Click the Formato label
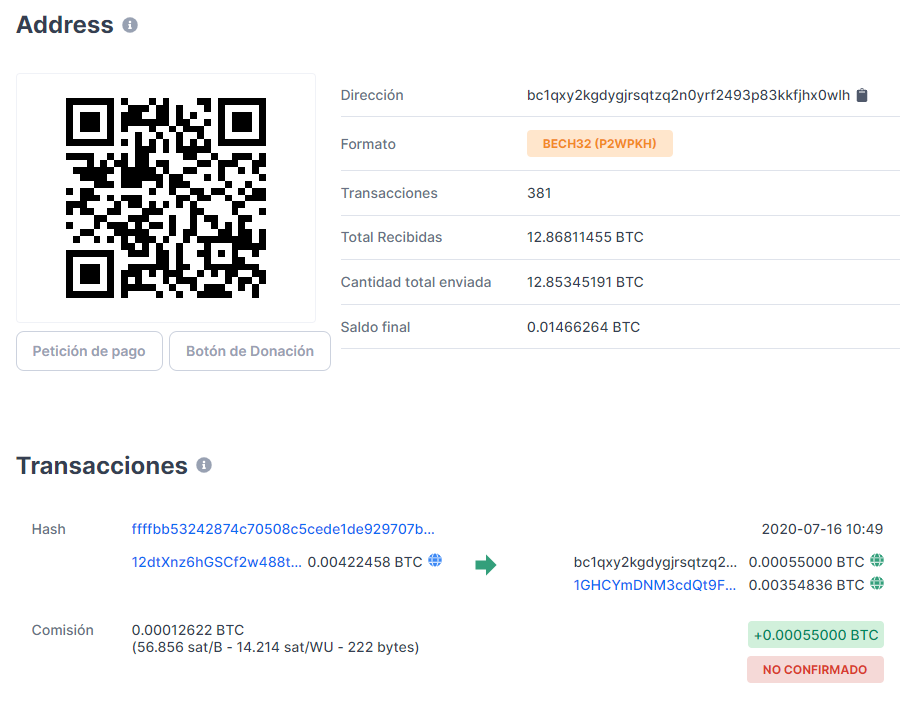 pyautogui.click(x=368, y=144)
